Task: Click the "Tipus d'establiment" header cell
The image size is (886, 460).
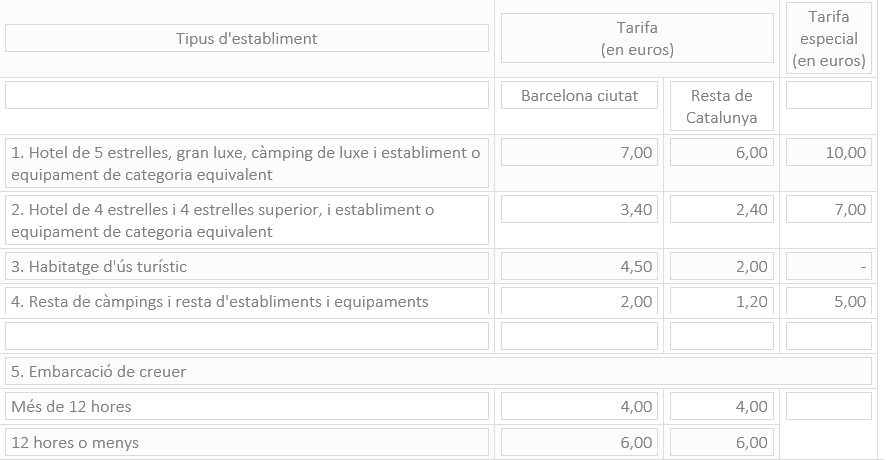Action: 247,39
